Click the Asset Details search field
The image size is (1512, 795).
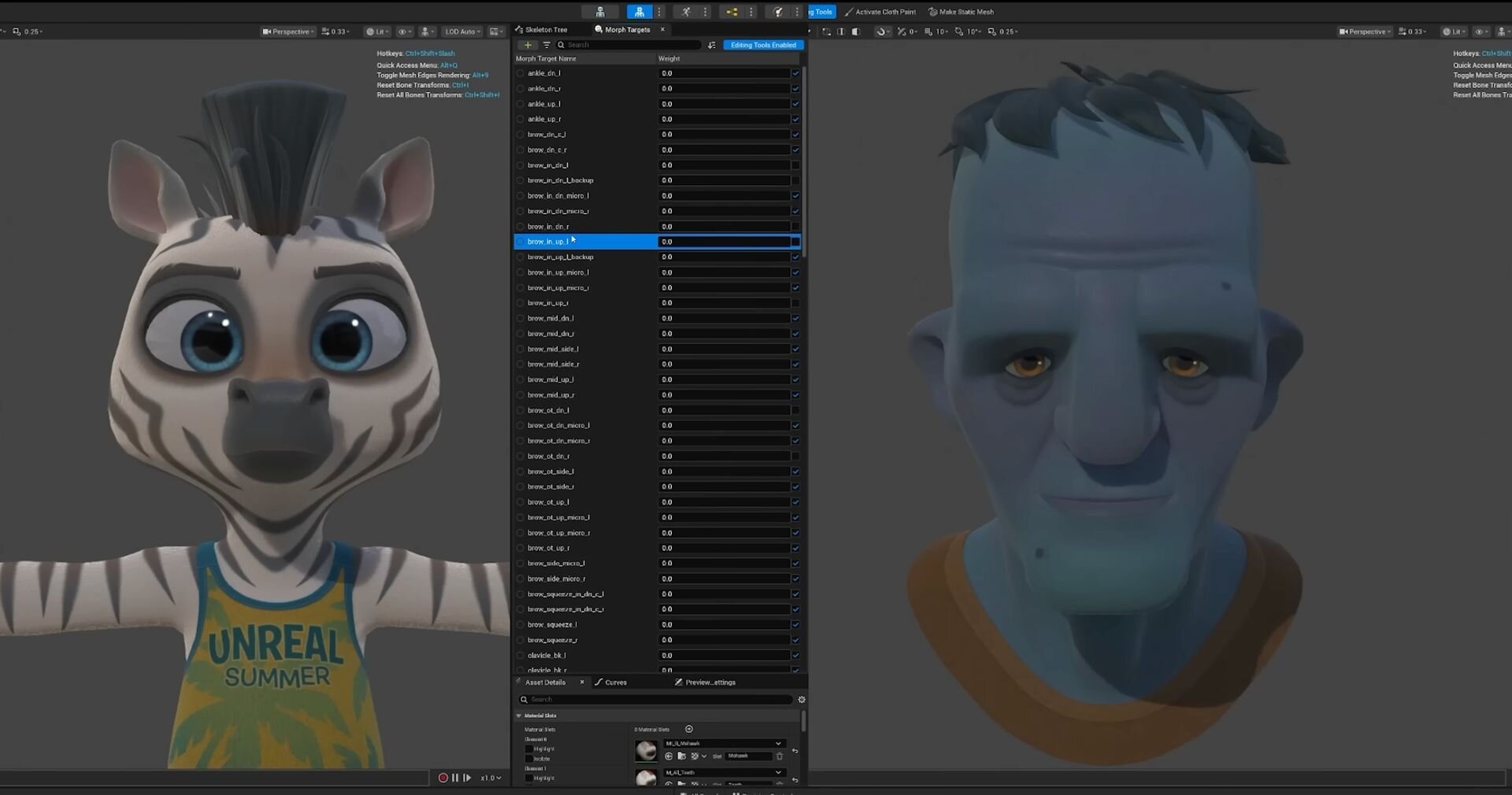tap(655, 700)
